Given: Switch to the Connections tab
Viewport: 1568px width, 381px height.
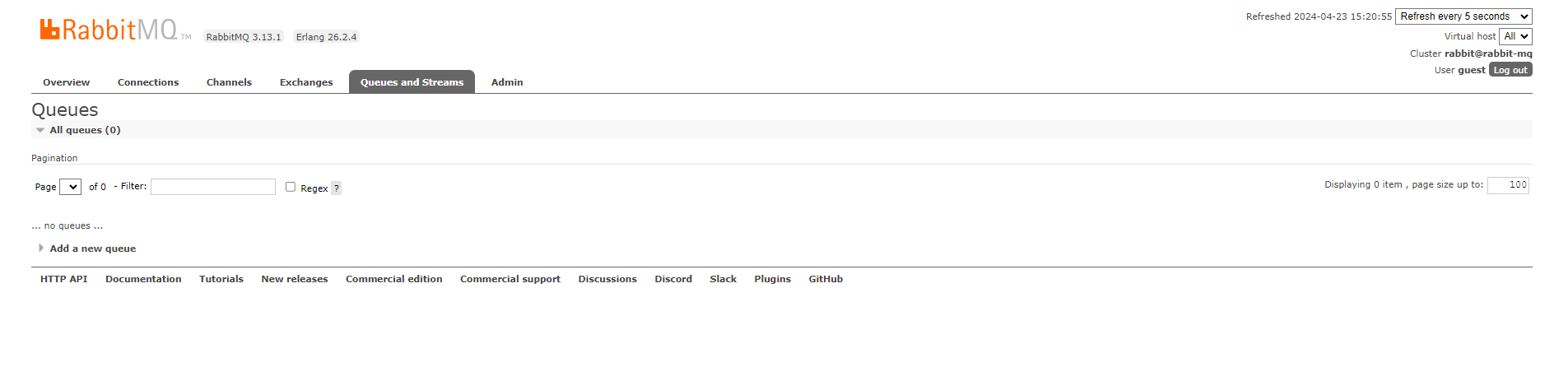Looking at the screenshot, I should [x=148, y=82].
